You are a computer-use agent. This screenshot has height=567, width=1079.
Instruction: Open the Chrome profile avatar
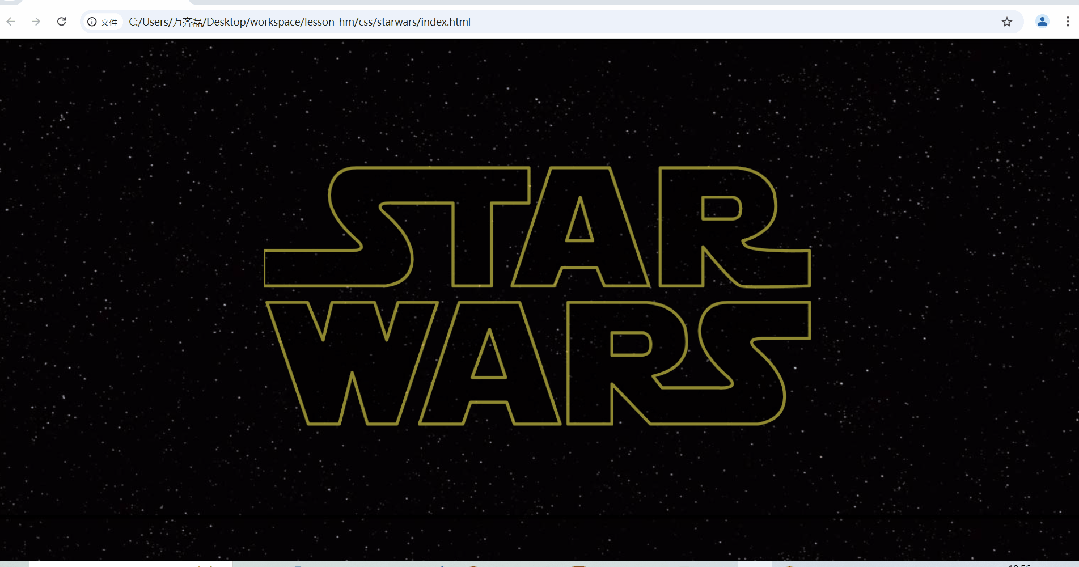1043,22
